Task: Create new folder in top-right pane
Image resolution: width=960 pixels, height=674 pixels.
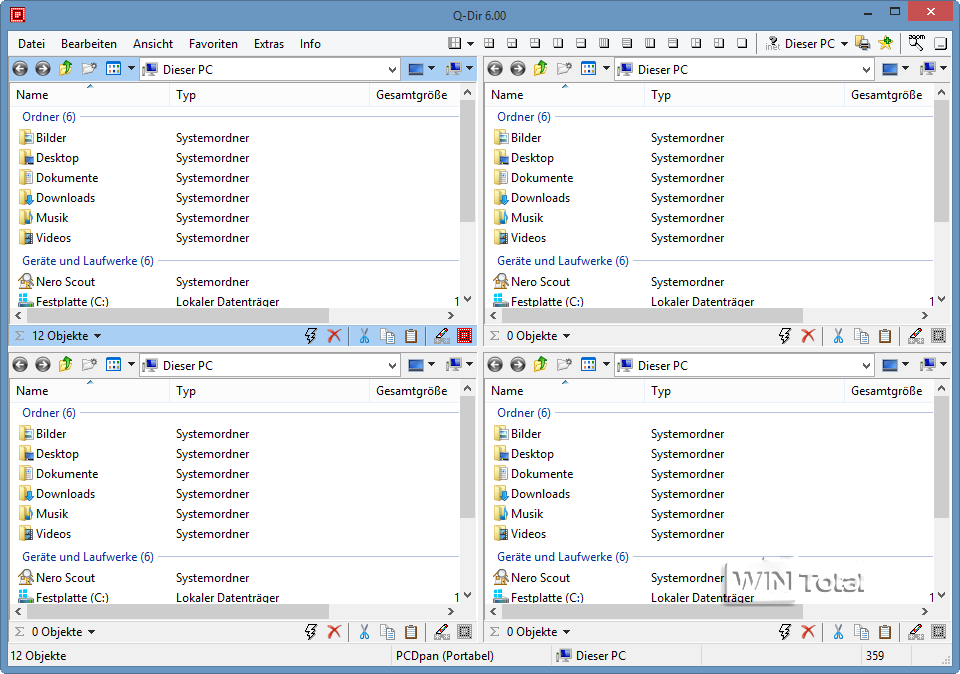Action: pos(564,69)
